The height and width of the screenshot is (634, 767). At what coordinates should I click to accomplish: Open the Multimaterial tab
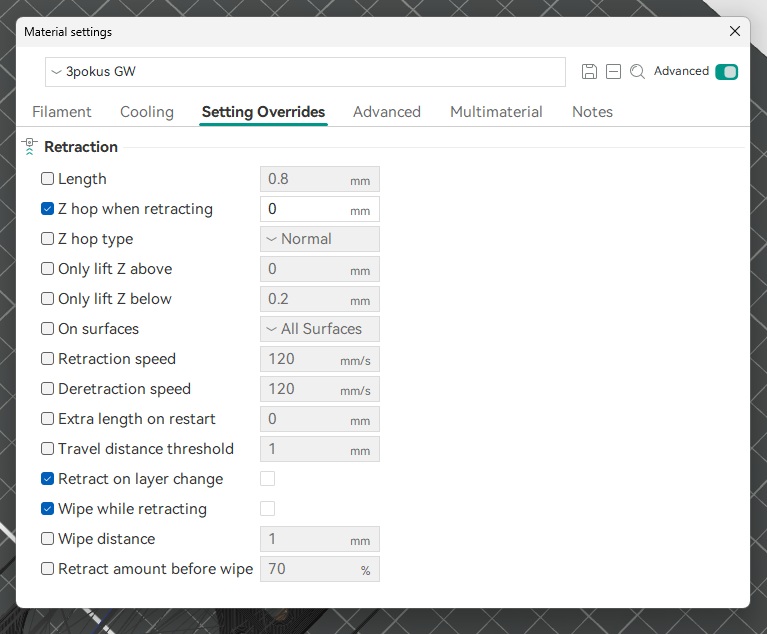click(496, 112)
